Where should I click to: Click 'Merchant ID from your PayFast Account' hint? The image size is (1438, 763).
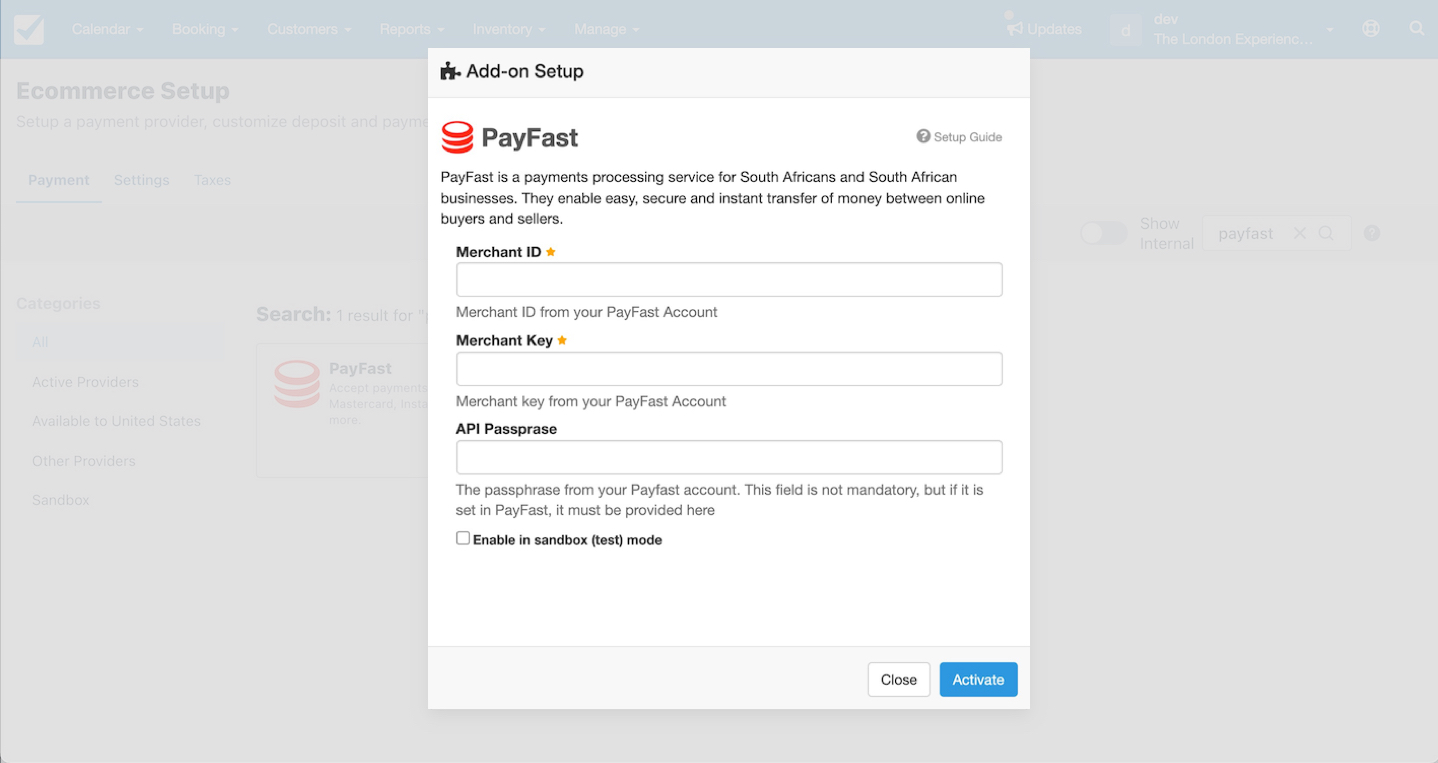point(587,312)
